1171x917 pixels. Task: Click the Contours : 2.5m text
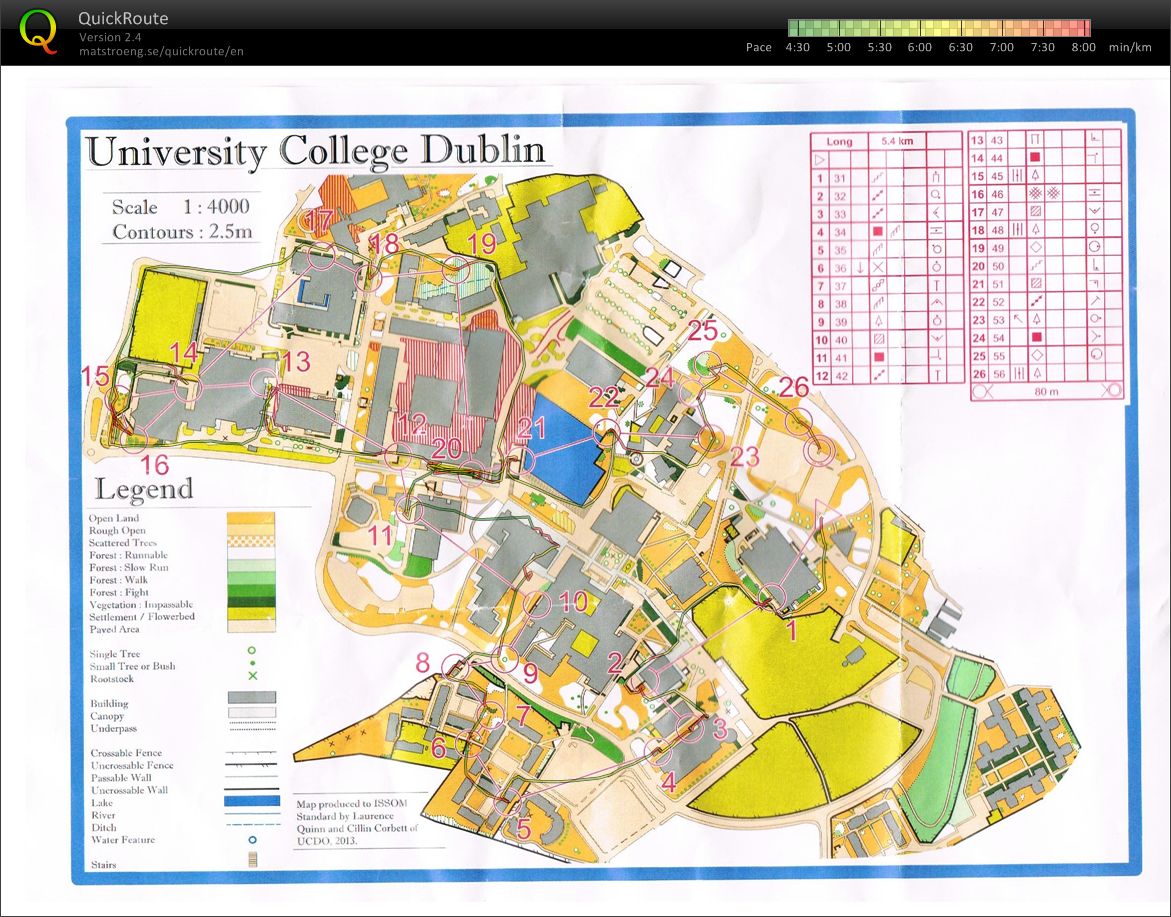tap(183, 231)
